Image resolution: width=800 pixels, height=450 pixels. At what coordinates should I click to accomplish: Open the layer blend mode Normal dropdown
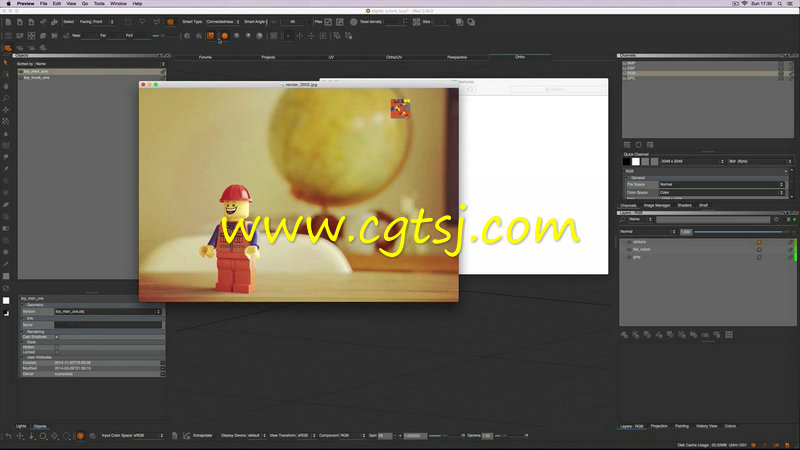[648, 232]
